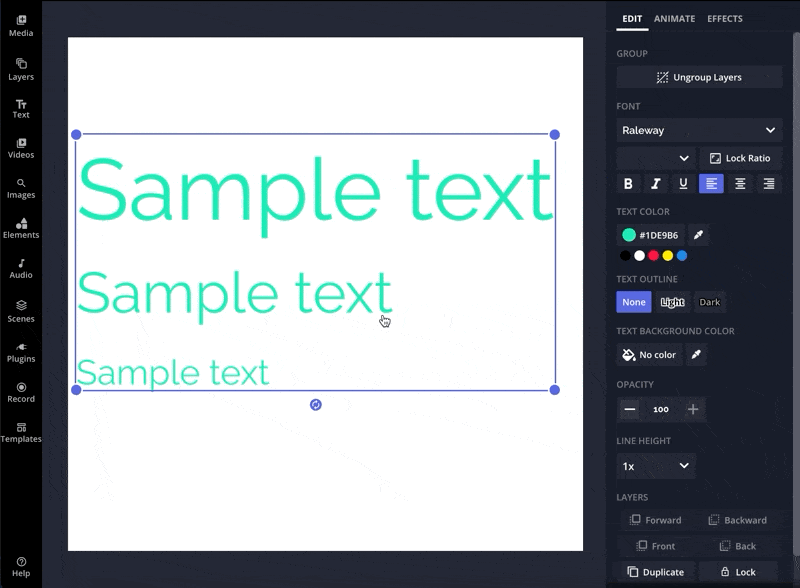
Task: Click the rotate handle below selection
Action: pos(316,405)
